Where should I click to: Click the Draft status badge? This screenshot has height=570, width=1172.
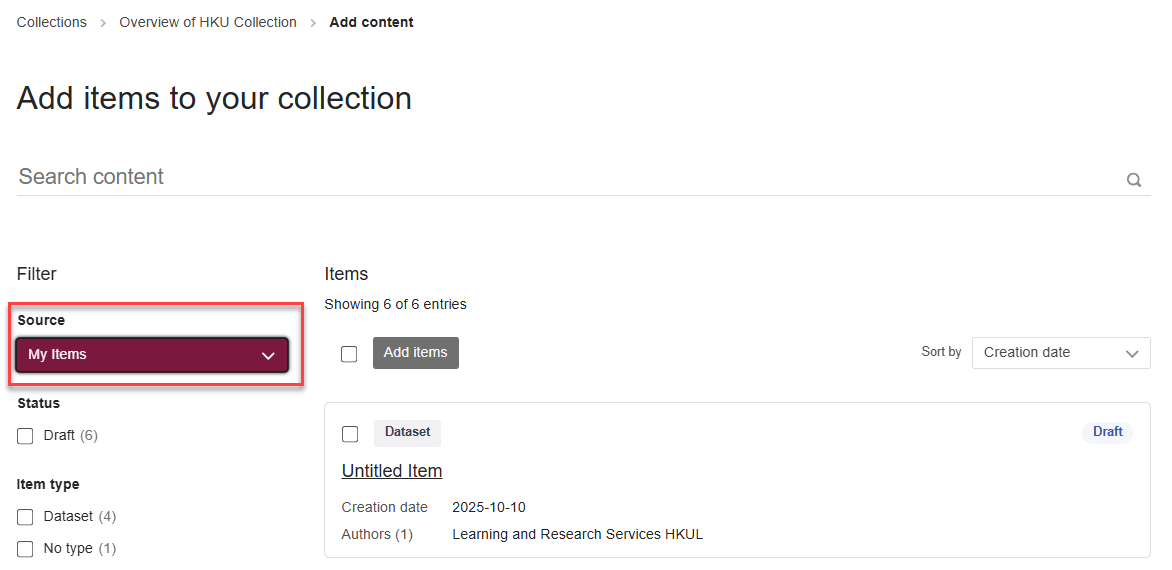tap(1107, 432)
